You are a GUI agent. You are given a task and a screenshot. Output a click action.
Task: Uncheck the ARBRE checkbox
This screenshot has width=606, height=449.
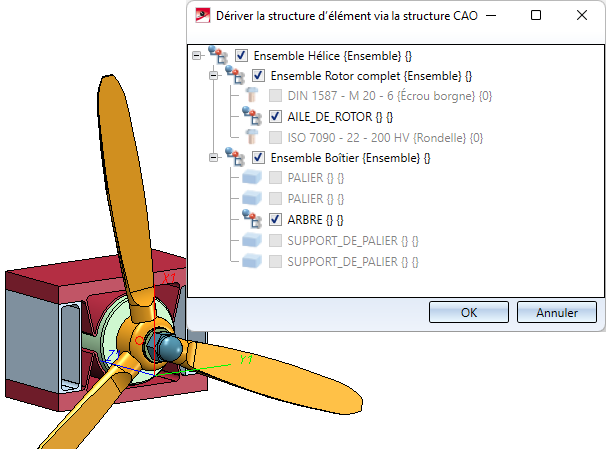pyautogui.click(x=275, y=219)
